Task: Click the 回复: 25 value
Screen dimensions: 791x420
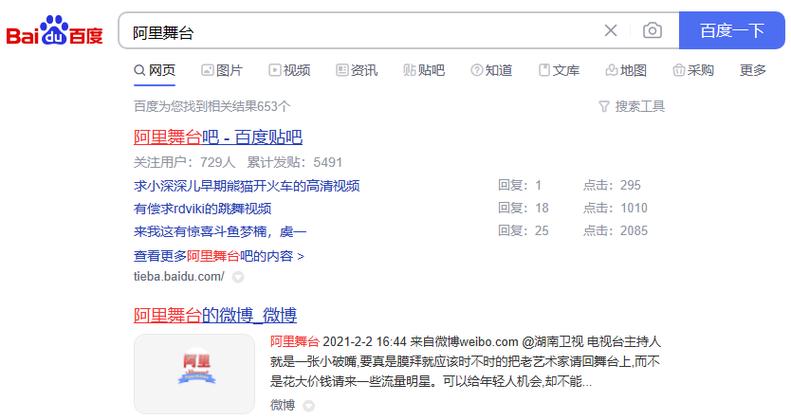Action: [x=523, y=230]
